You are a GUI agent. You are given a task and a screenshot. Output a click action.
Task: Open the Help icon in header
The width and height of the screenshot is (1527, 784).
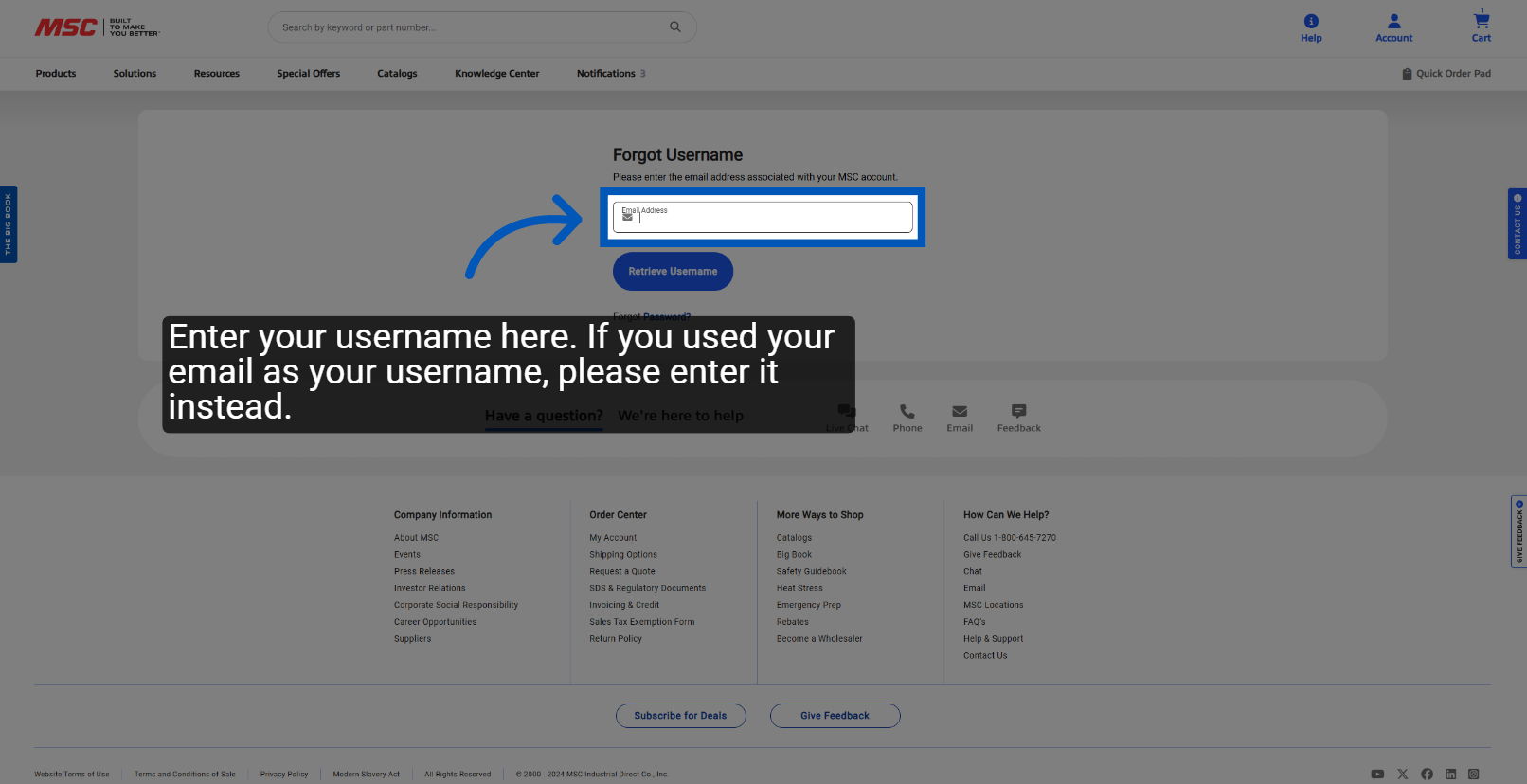(1311, 28)
